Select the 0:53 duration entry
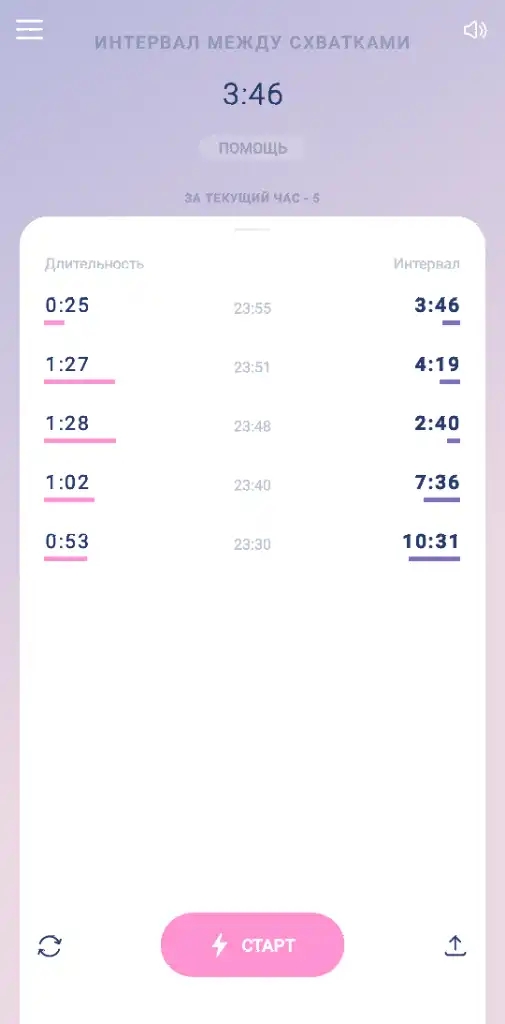This screenshot has width=505, height=1024. pyautogui.click(x=67, y=541)
